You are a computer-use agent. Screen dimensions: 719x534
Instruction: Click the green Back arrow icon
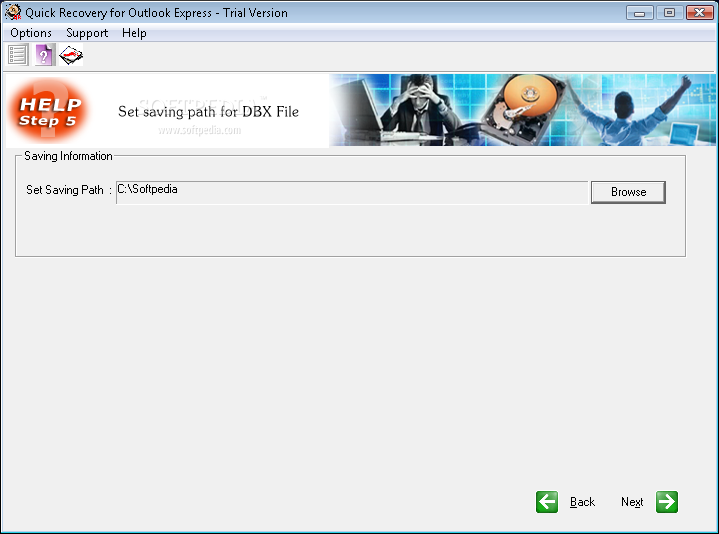coord(547,502)
